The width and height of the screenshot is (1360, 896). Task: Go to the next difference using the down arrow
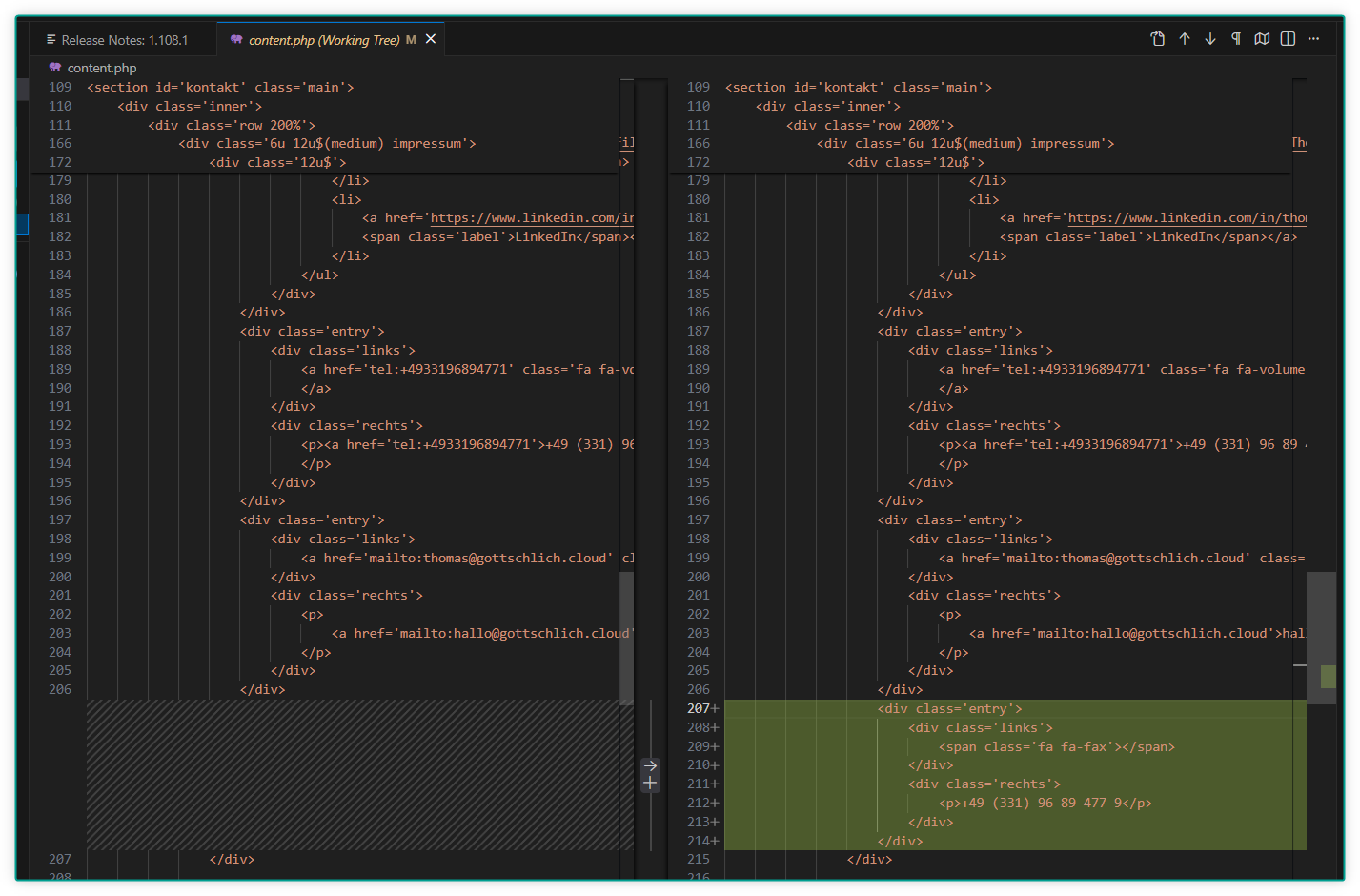[x=1209, y=38]
